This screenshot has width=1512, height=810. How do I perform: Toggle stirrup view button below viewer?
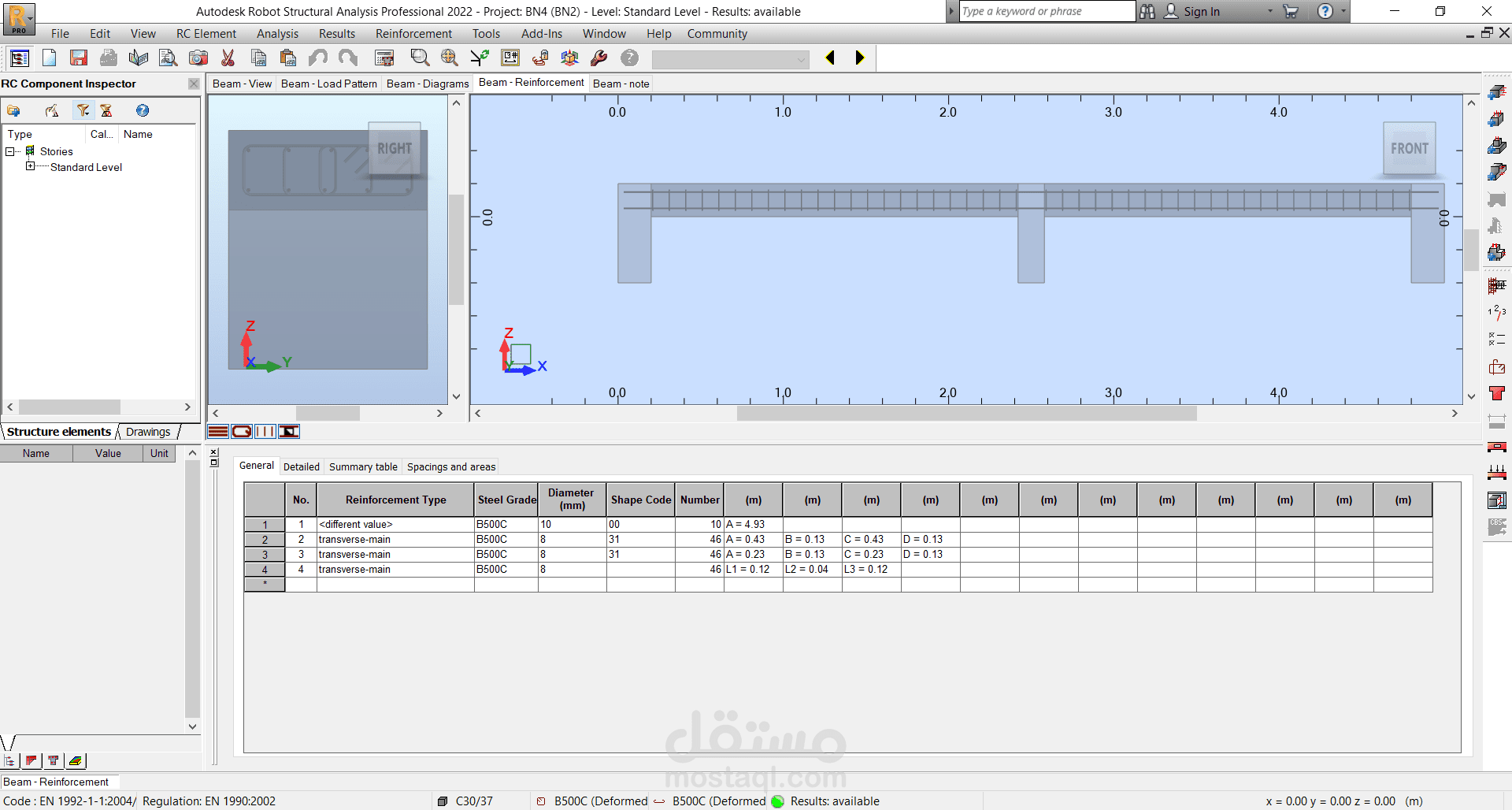[242, 431]
